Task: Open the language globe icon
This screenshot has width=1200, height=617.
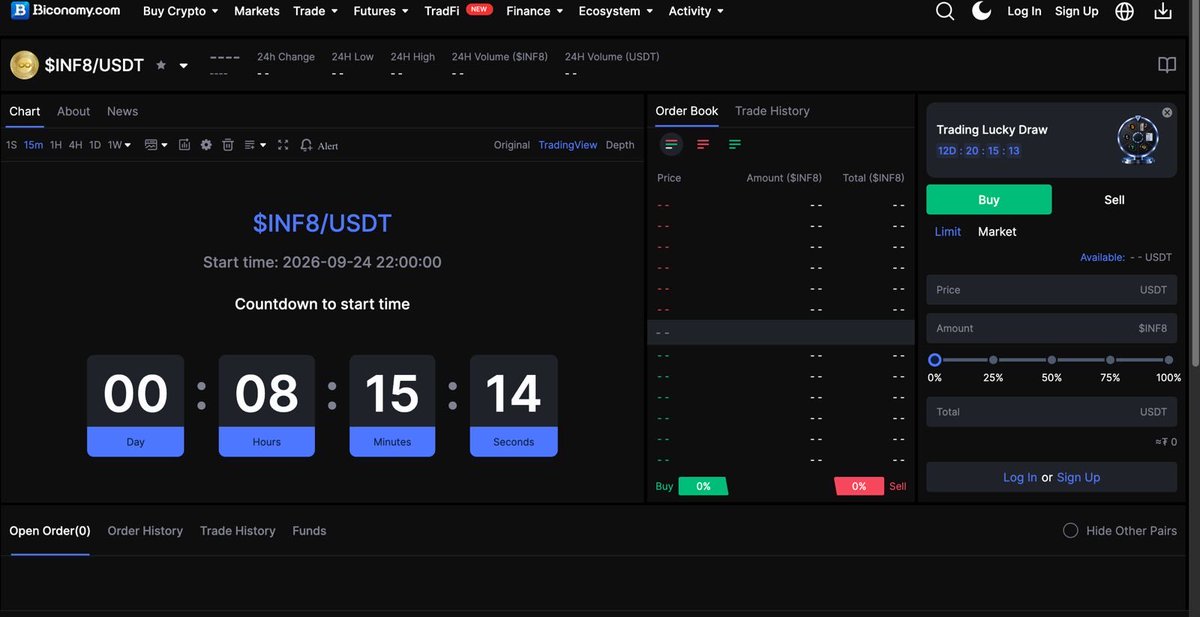Action: click(x=1124, y=11)
